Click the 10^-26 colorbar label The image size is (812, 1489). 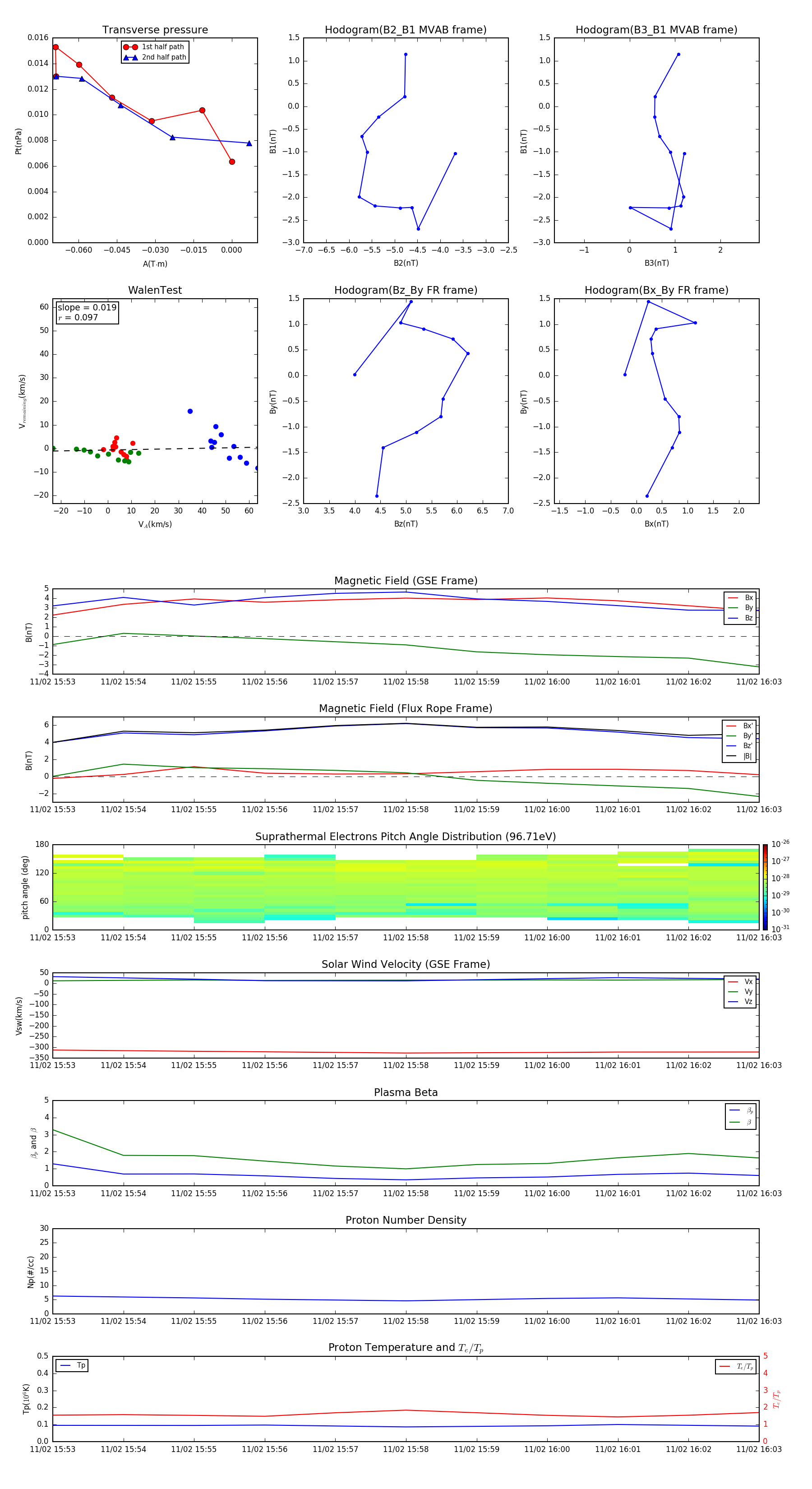(780, 844)
